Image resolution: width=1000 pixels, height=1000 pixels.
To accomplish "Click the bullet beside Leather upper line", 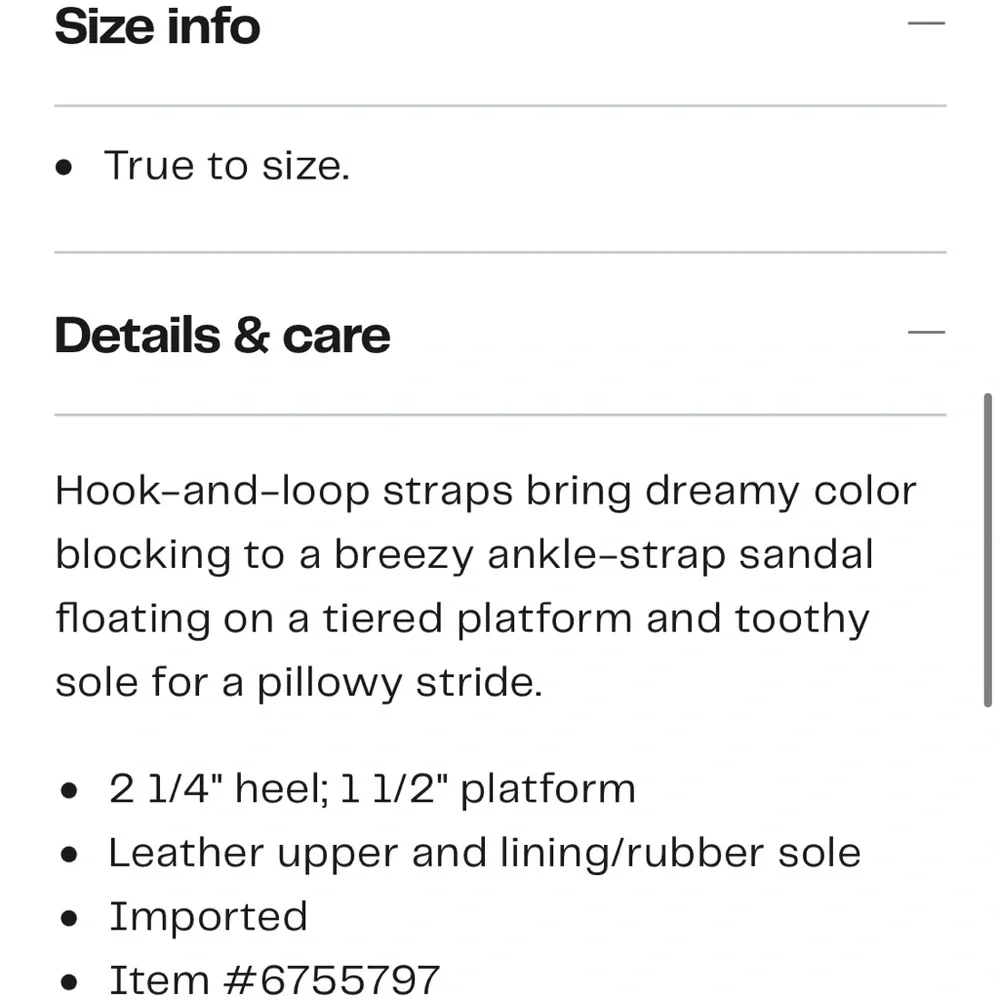I will pos(69,855).
